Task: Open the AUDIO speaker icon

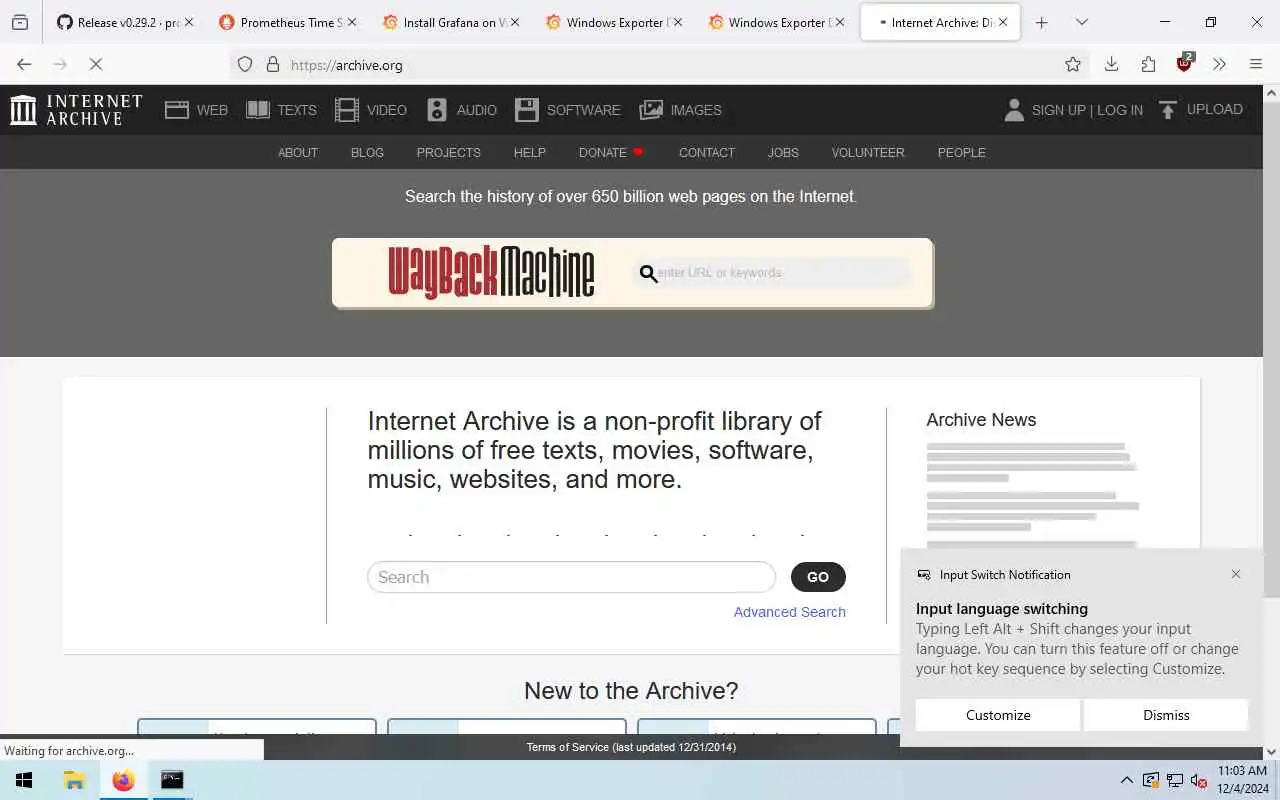Action: point(437,110)
